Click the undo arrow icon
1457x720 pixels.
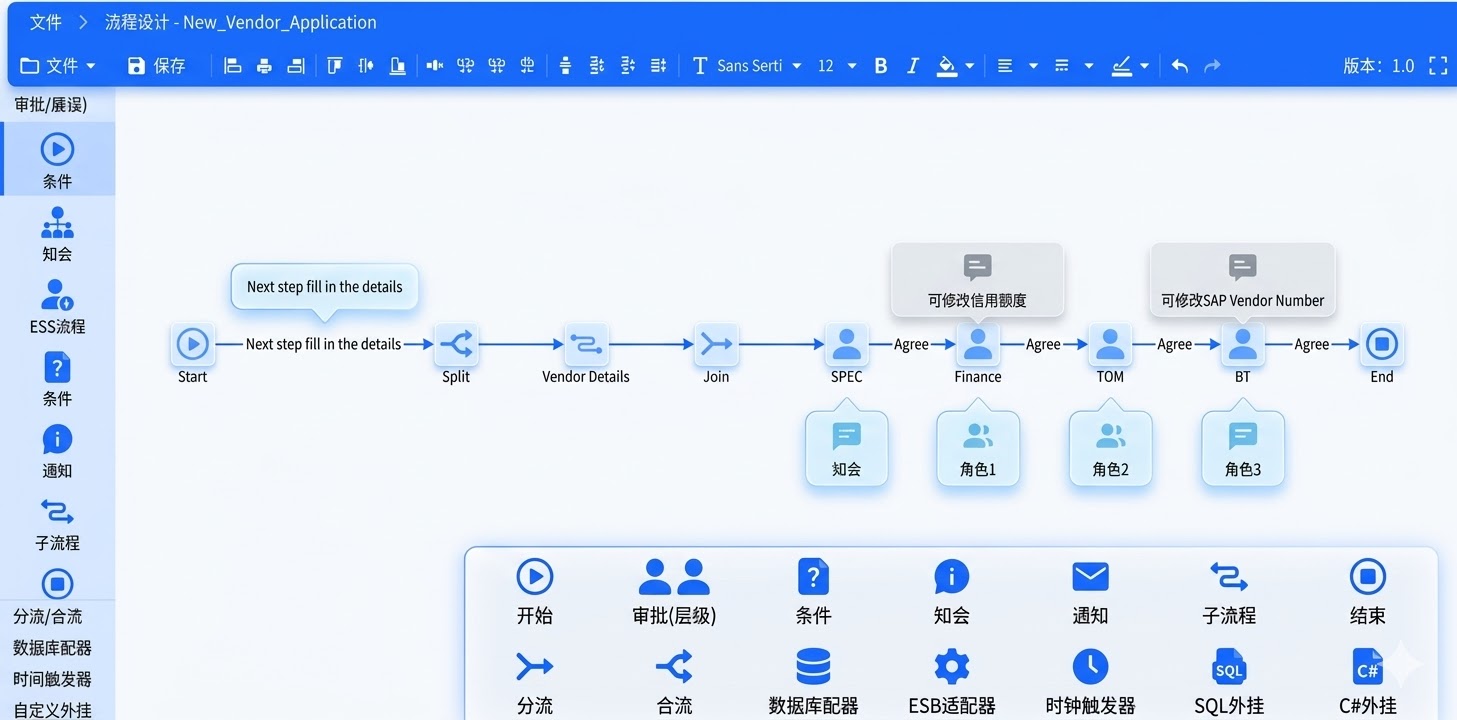click(x=1180, y=66)
